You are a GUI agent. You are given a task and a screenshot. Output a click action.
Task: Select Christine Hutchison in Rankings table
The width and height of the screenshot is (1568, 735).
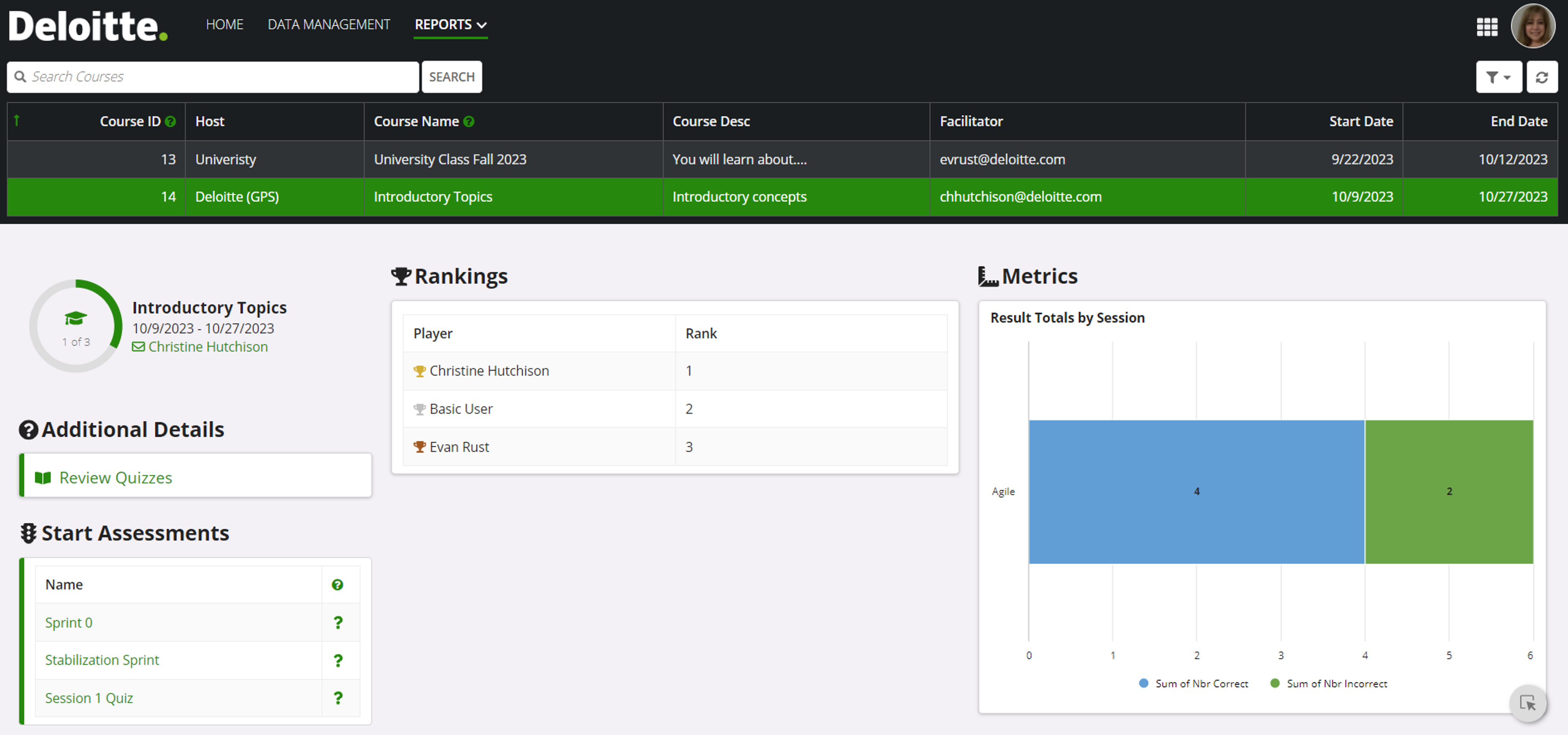pyautogui.click(x=490, y=371)
